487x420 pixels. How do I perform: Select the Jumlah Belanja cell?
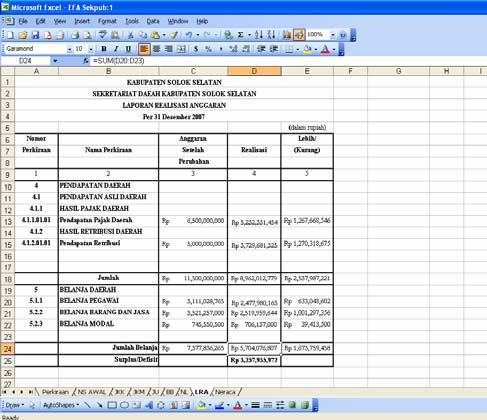click(x=108, y=348)
